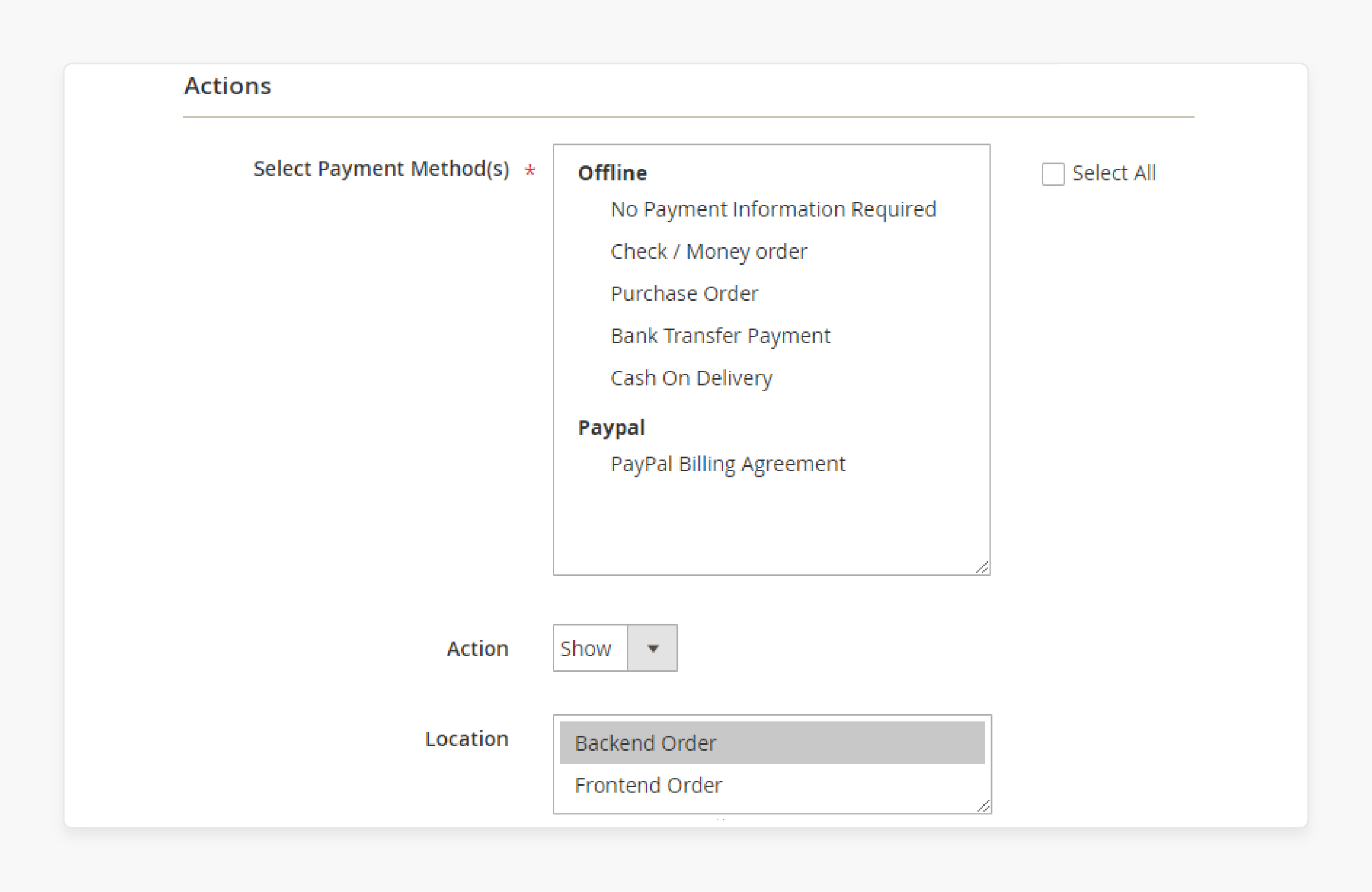The image size is (1372, 892).
Task: Choose Purchase Order payment method
Action: click(x=684, y=294)
